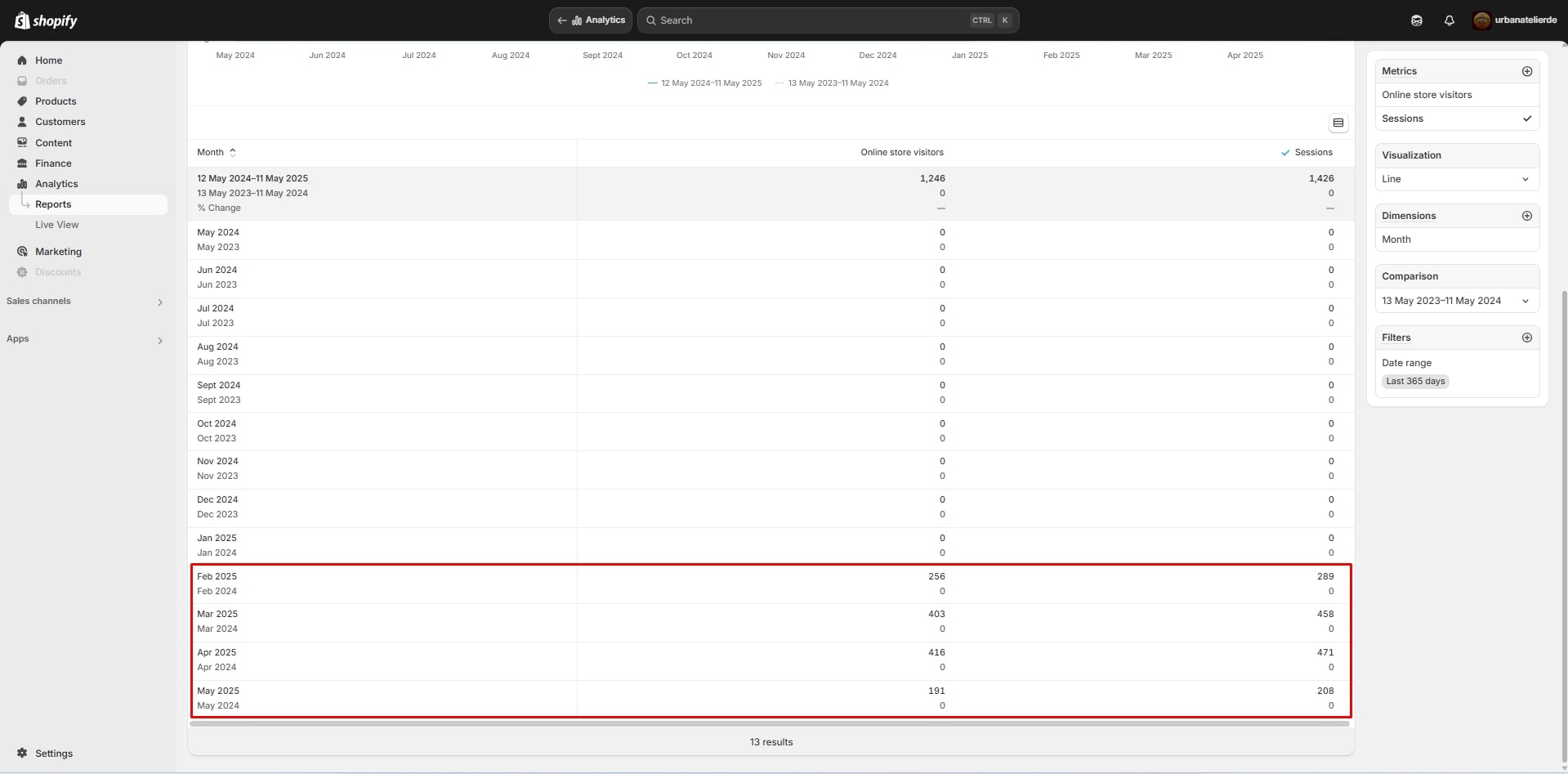Click the Last 365 days filter chip

click(x=1415, y=382)
